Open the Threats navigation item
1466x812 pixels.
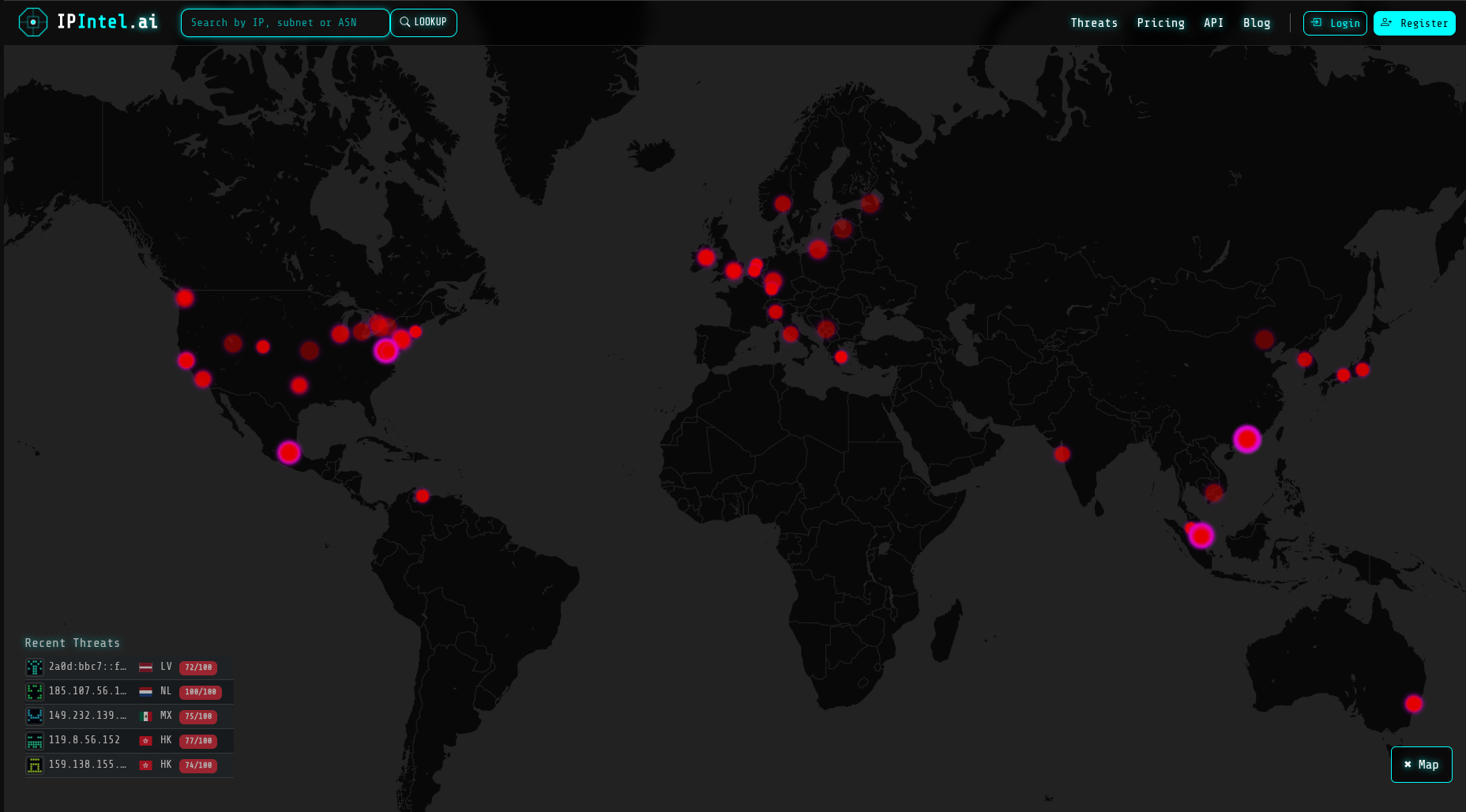click(1094, 23)
